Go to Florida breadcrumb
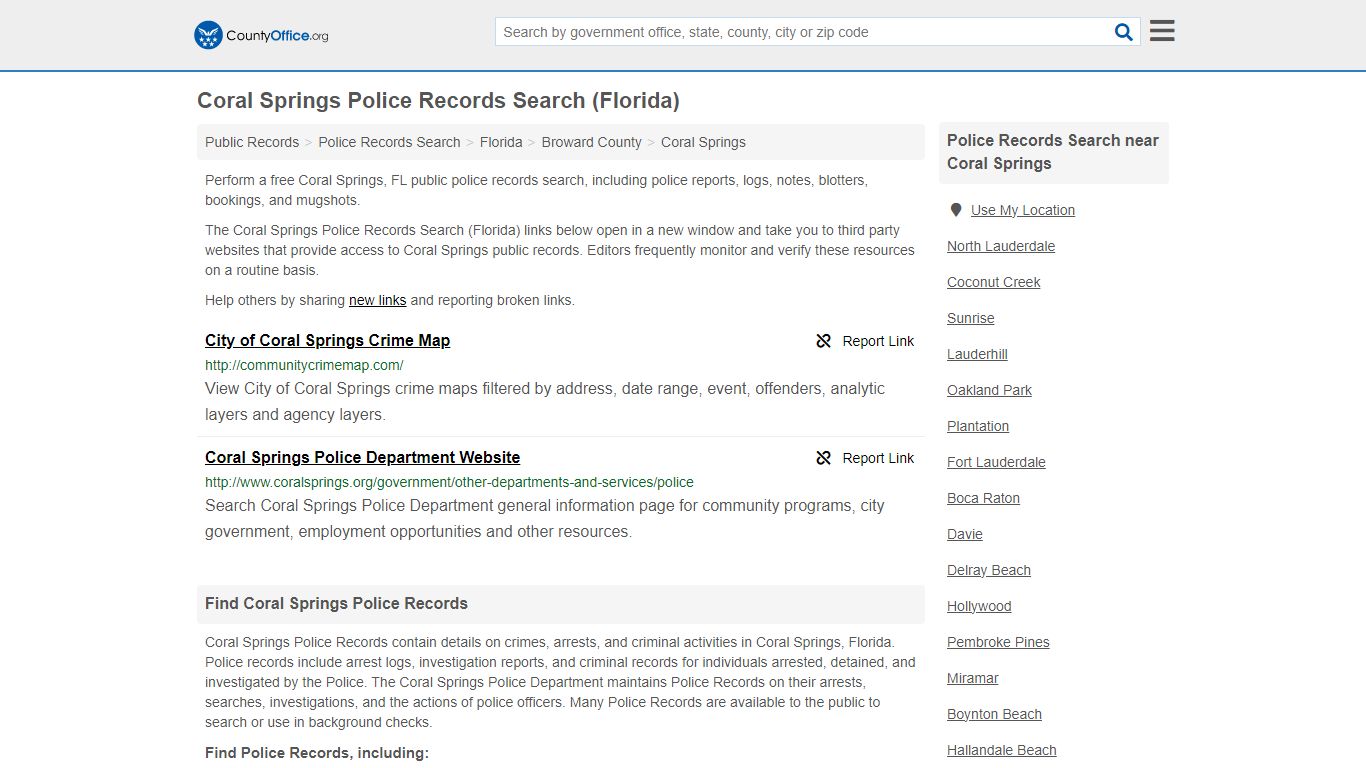Image resolution: width=1366 pixels, height=768 pixels. pos(501,142)
